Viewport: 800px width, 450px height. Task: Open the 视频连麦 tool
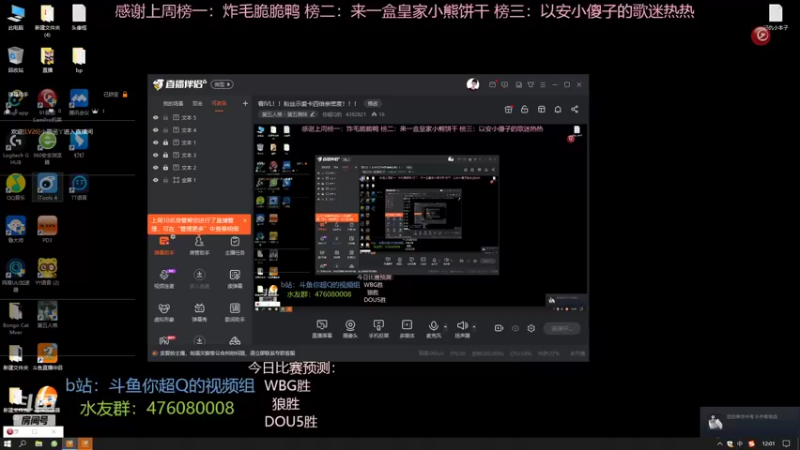(164, 279)
